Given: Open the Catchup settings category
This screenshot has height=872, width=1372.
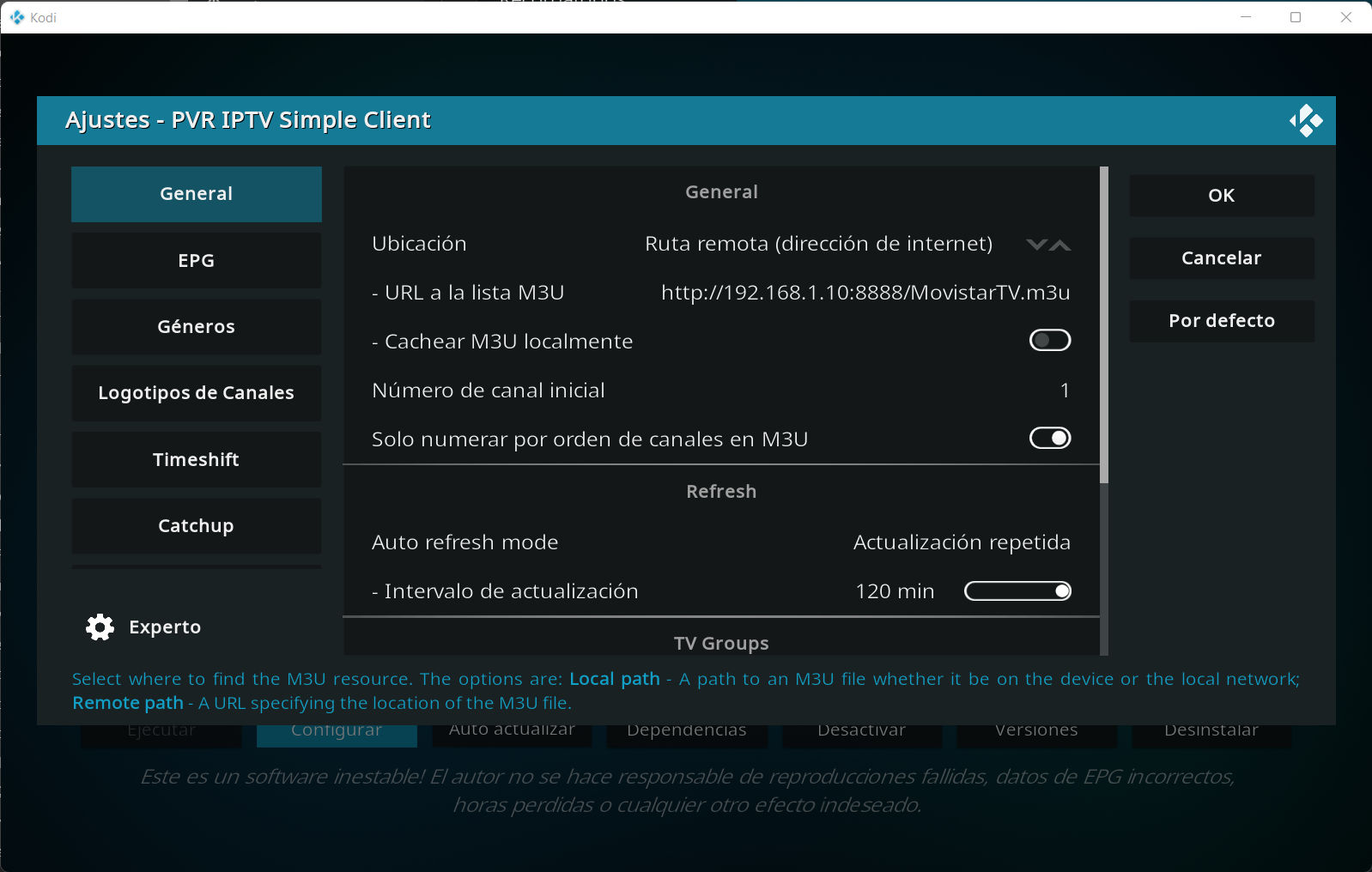Looking at the screenshot, I should (x=197, y=526).
